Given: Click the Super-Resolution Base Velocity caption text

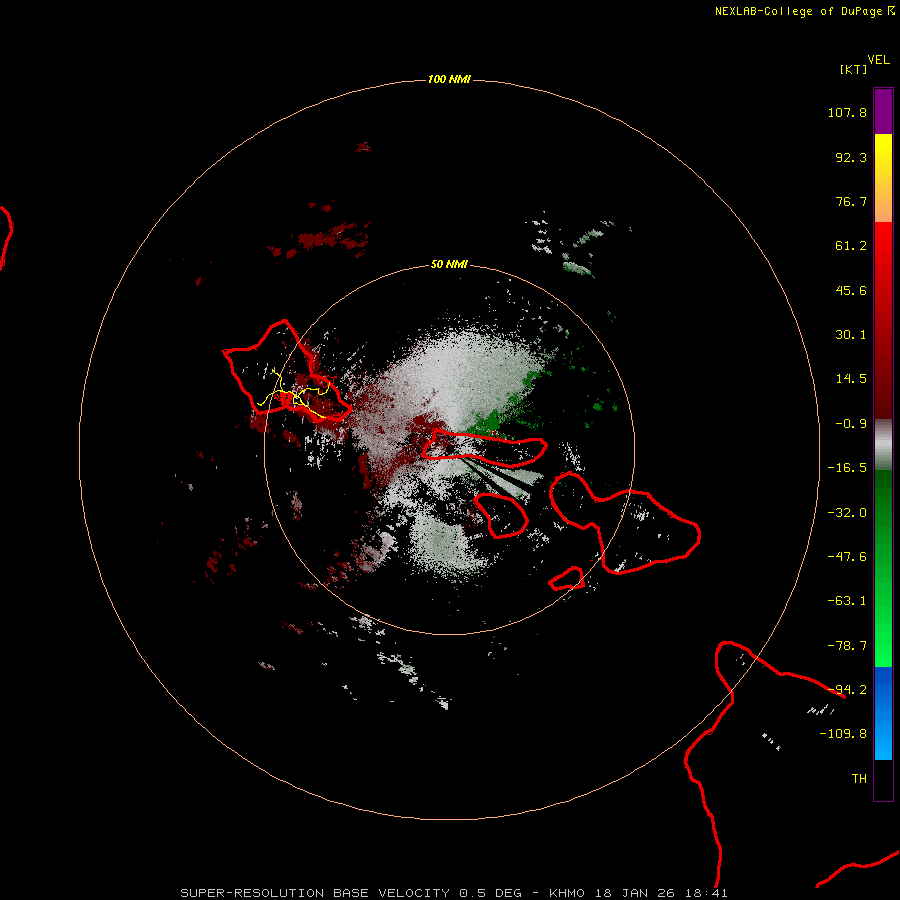Looking at the screenshot, I should [x=453, y=893].
